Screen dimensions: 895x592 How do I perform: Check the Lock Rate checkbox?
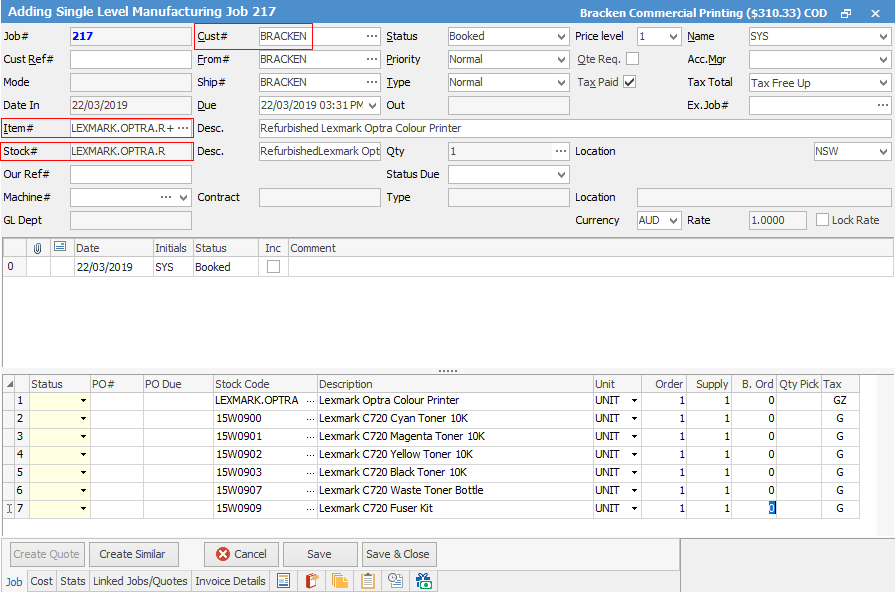[823, 220]
